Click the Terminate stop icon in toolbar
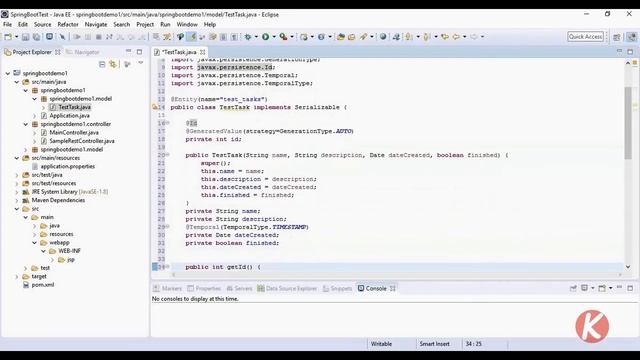 pos(98,37)
